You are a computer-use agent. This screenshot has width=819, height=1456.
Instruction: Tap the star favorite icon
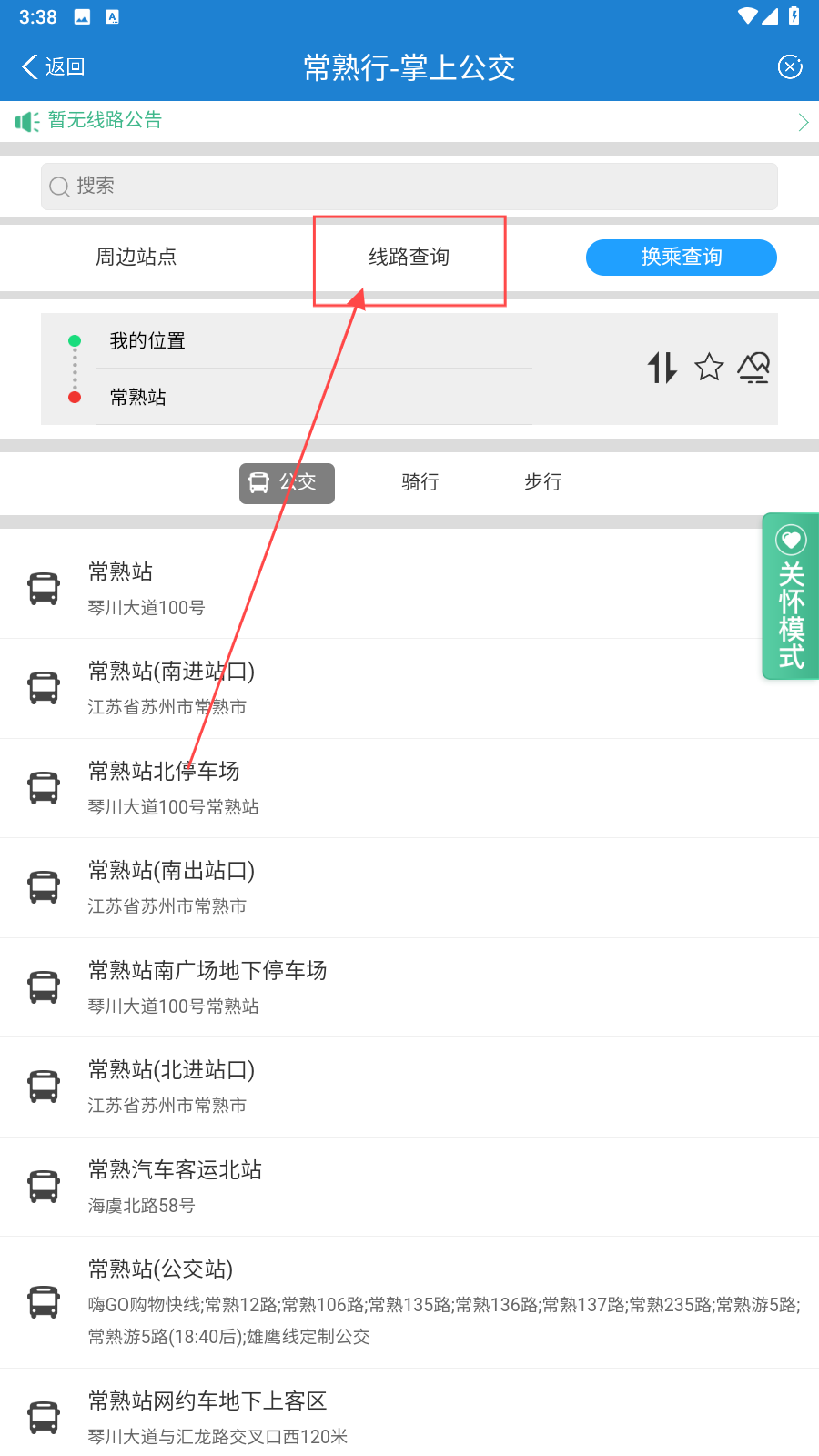[x=709, y=368]
